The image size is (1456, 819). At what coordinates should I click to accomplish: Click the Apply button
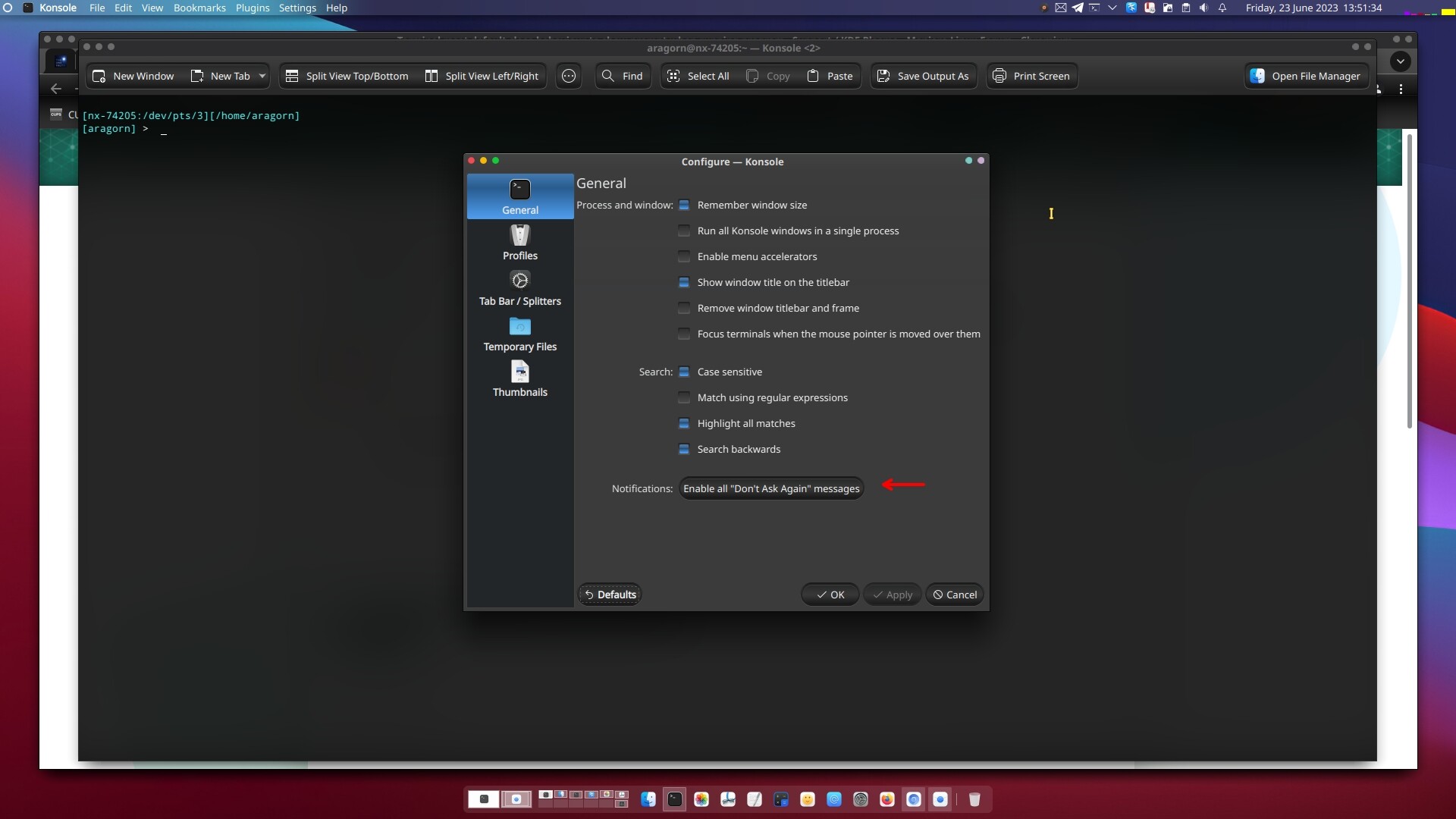892,595
